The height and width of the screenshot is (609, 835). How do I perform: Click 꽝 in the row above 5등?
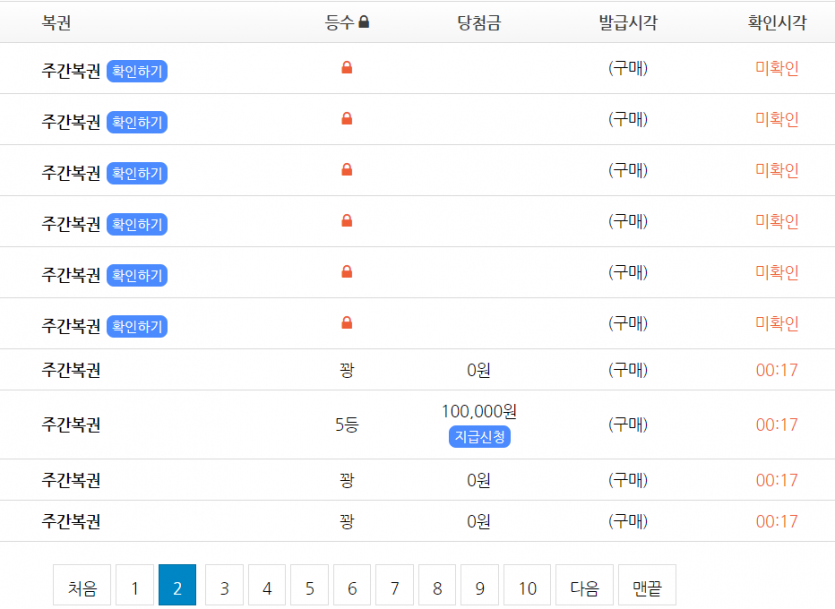click(347, 369)
